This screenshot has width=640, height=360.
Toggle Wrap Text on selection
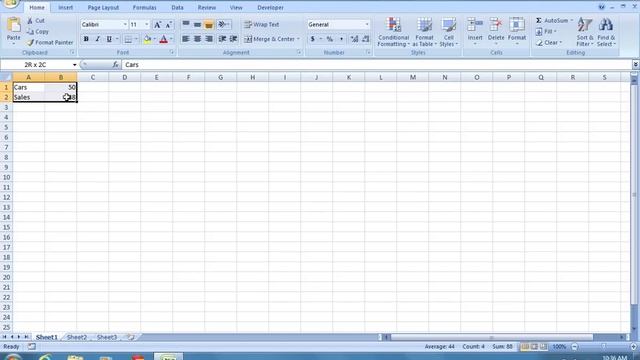point(262,24)
